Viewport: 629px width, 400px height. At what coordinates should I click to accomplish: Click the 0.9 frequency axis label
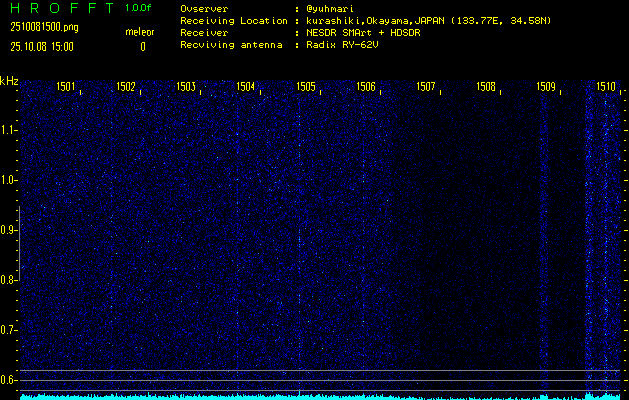[x=8, y=229]
